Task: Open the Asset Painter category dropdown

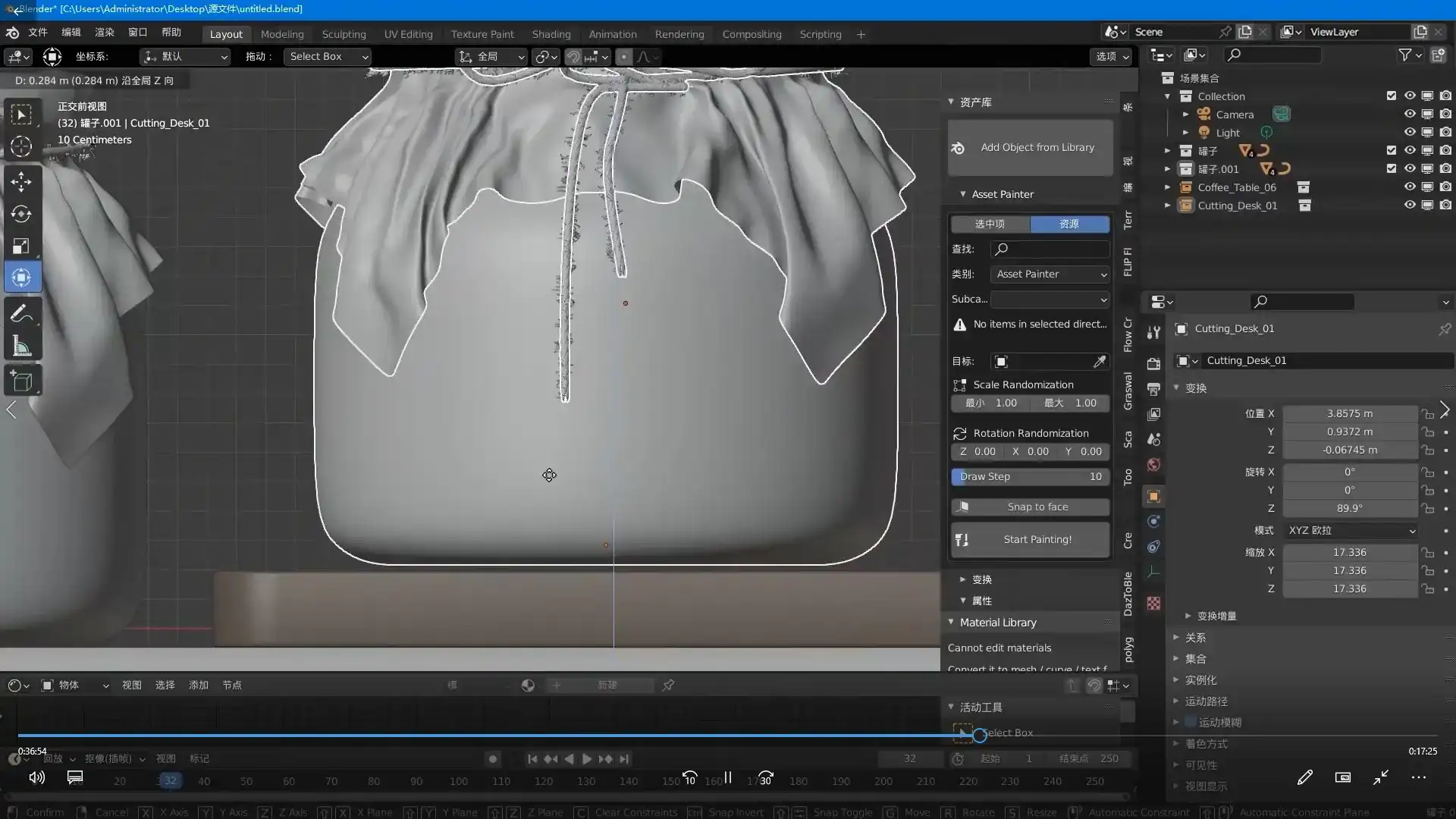Action: tap(1050, 274)
